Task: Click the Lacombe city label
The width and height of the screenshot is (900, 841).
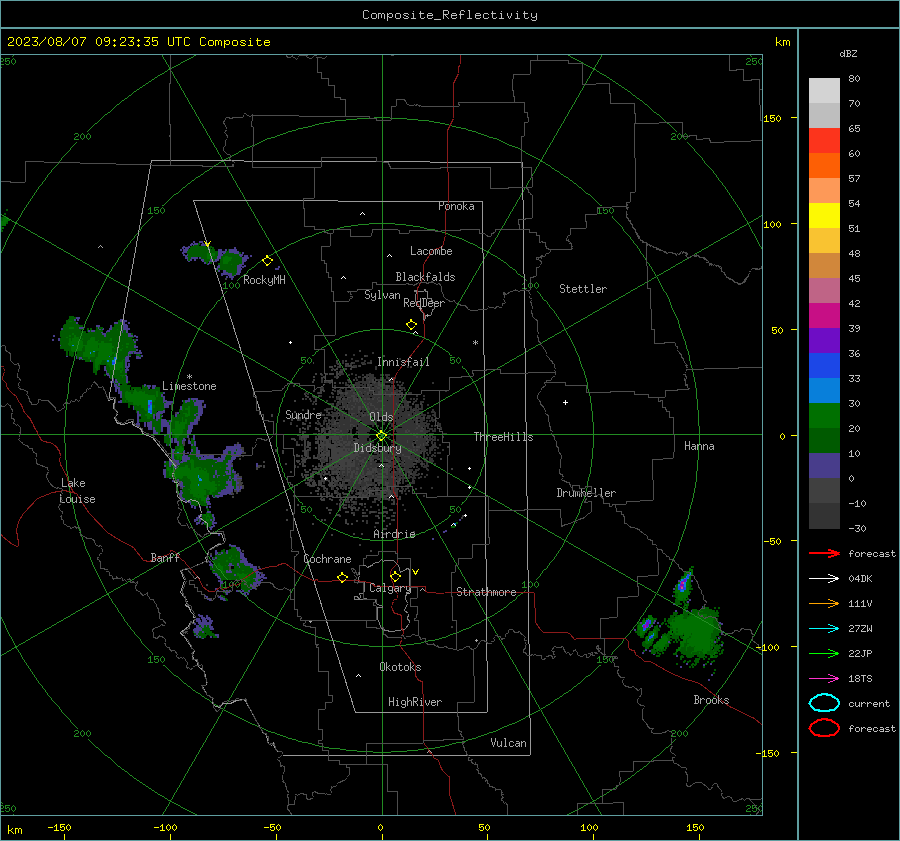Action: (x=431, y=251)
